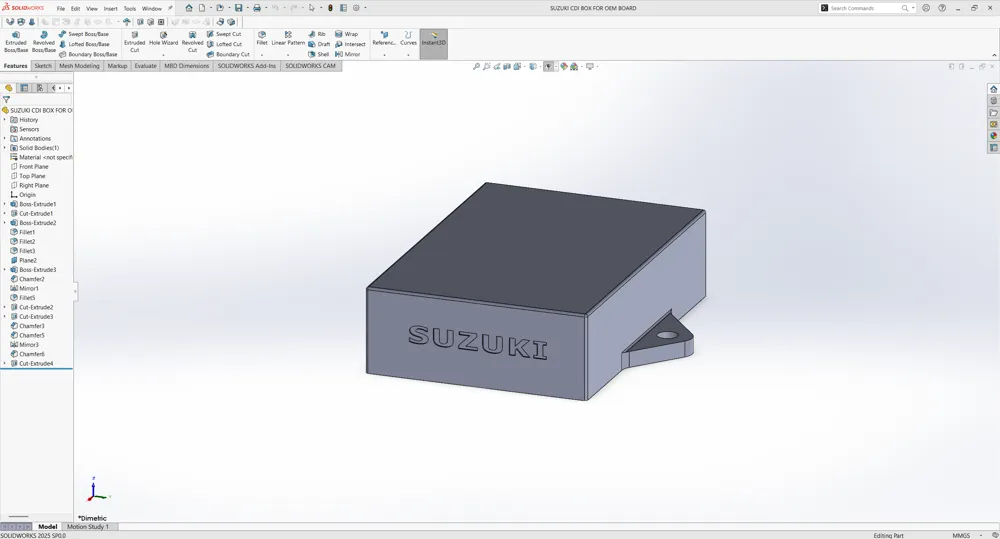Toggle the Hide/Show Items eye button
The image size is (1000, 539).
548,66
